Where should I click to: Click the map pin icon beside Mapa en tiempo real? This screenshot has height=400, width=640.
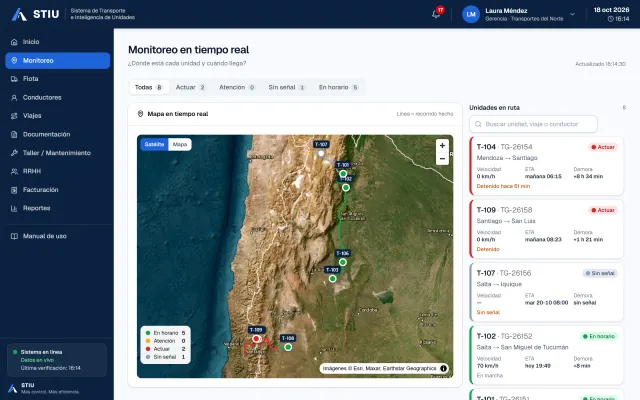[140, 114]
